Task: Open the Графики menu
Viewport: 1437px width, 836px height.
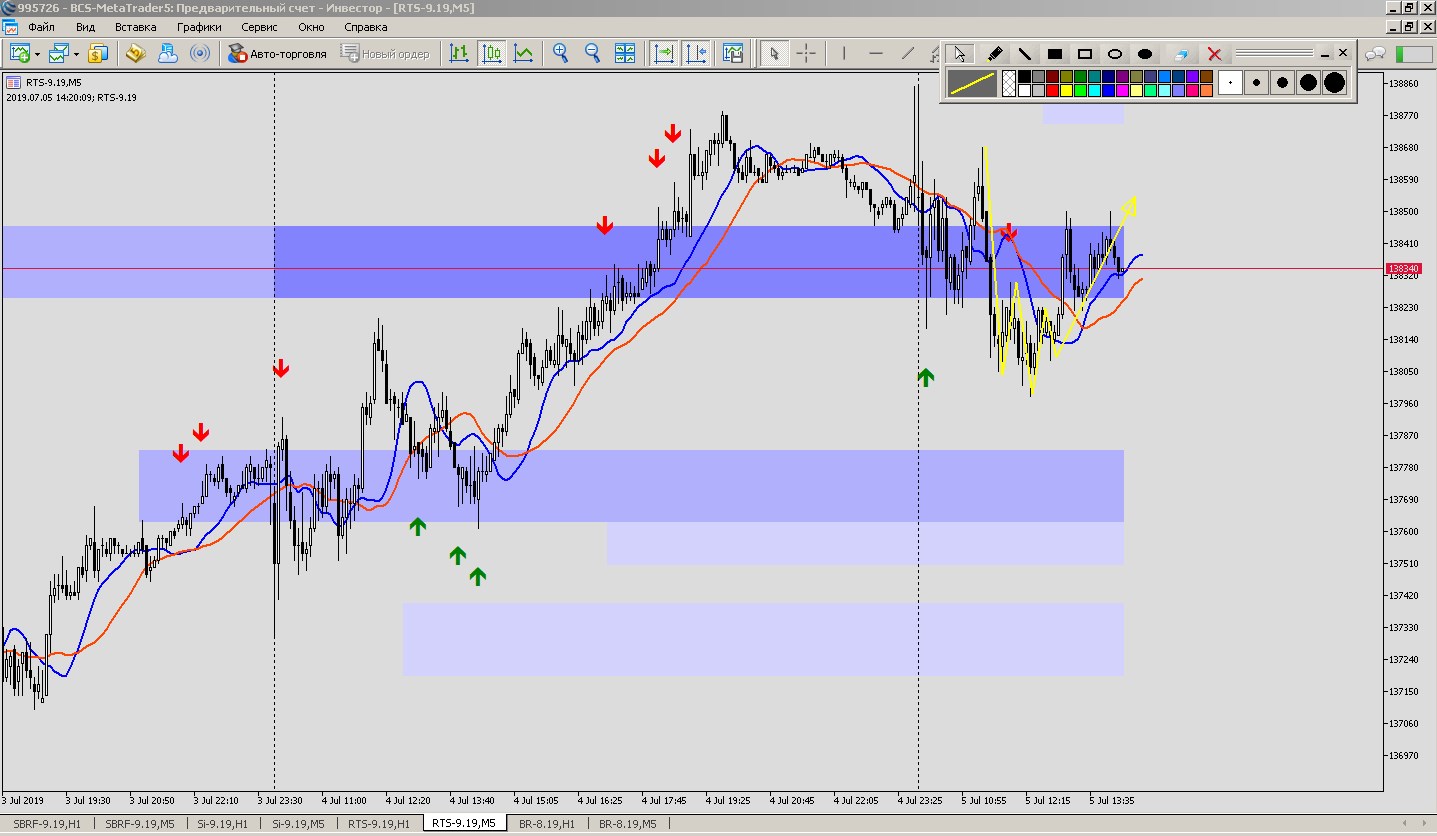Action: pos(199,27)
